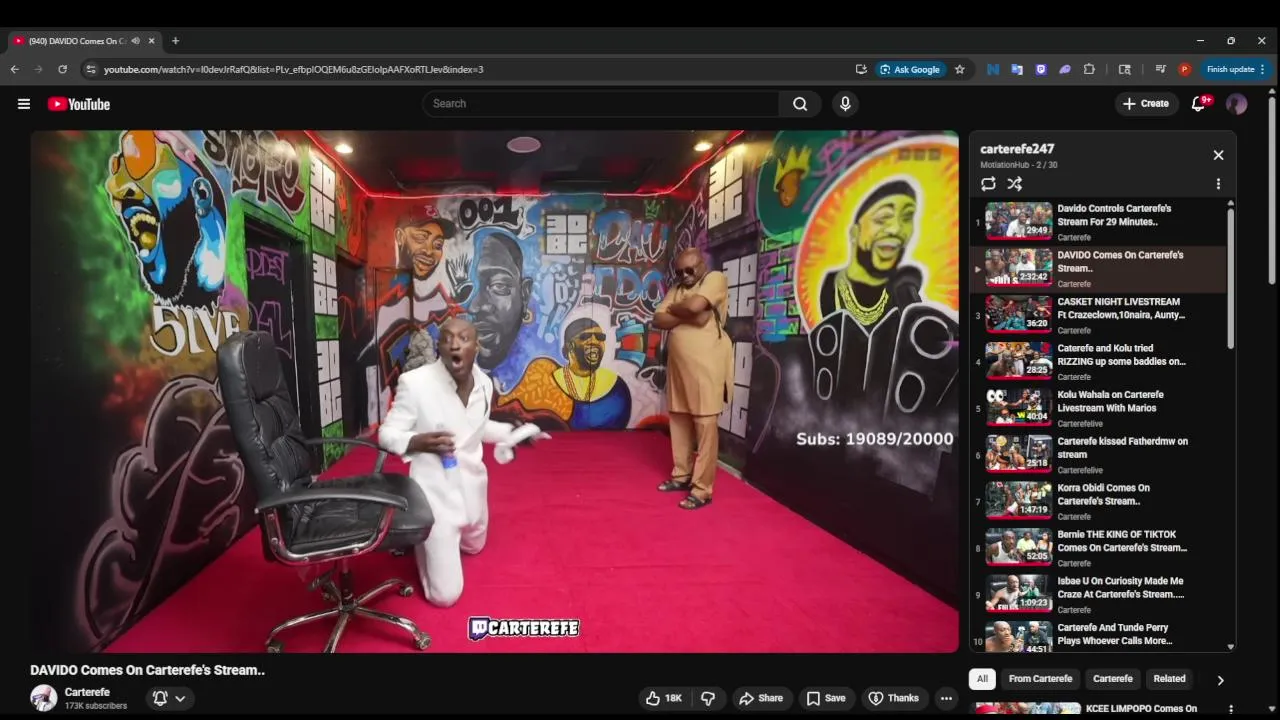Save video to a playlist

(826, 698)
